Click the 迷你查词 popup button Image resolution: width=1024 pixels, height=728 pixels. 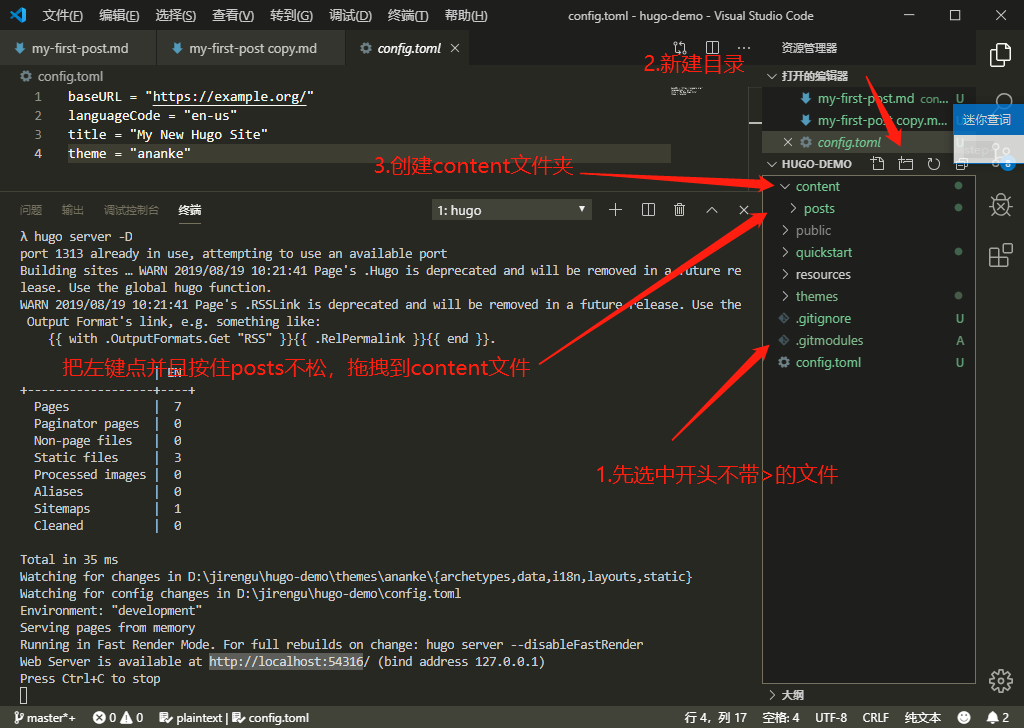click(987, 119)
